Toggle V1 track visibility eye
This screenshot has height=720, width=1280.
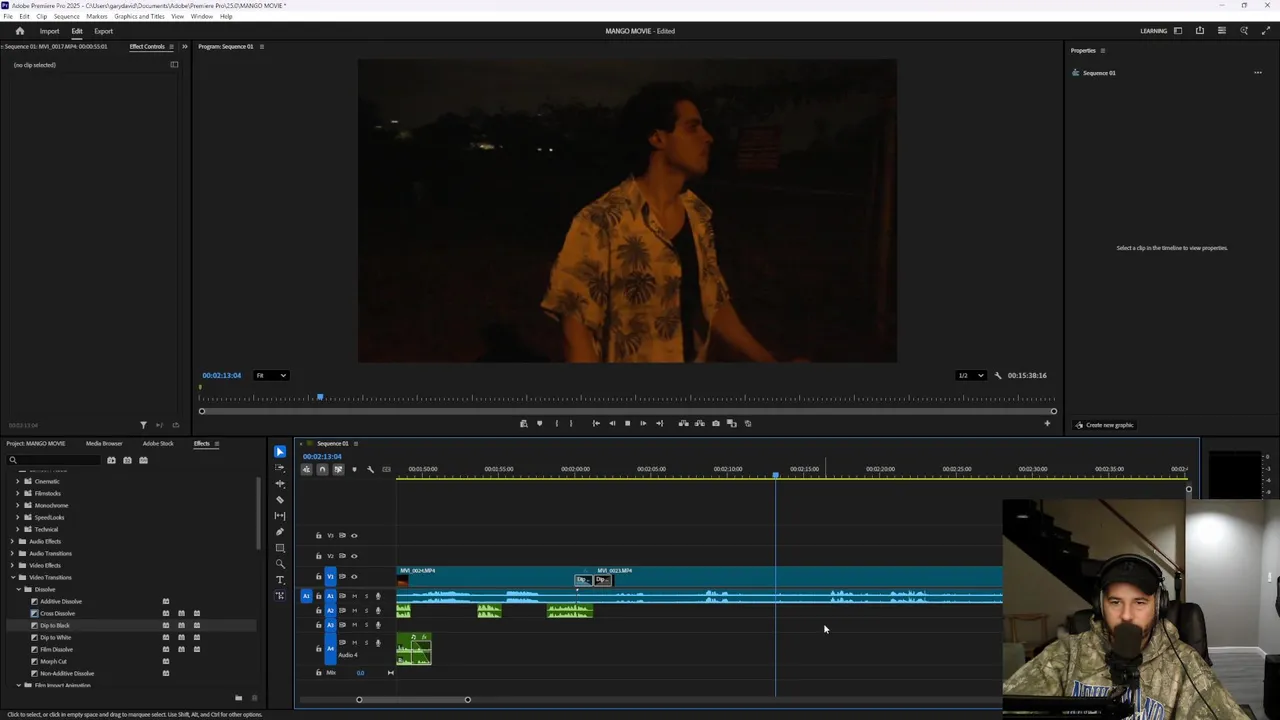click(354, 576)
